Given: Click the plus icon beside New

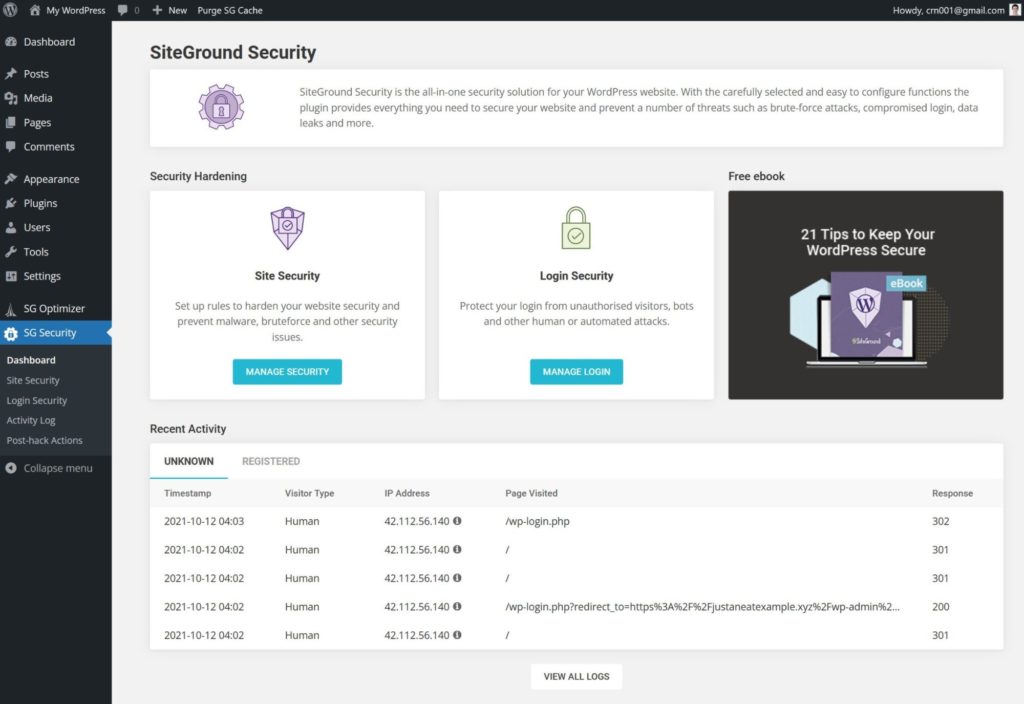Looking at the screenshot, I should point(157,10).
